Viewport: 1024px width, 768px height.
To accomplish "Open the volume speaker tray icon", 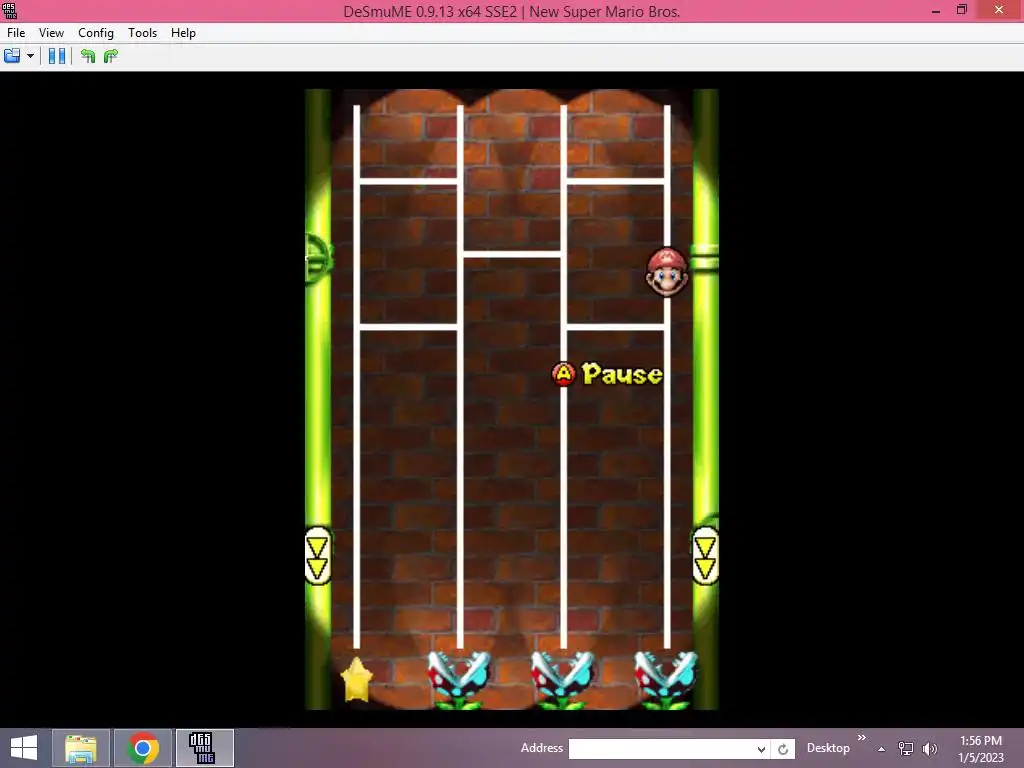I will coord(929,749).
